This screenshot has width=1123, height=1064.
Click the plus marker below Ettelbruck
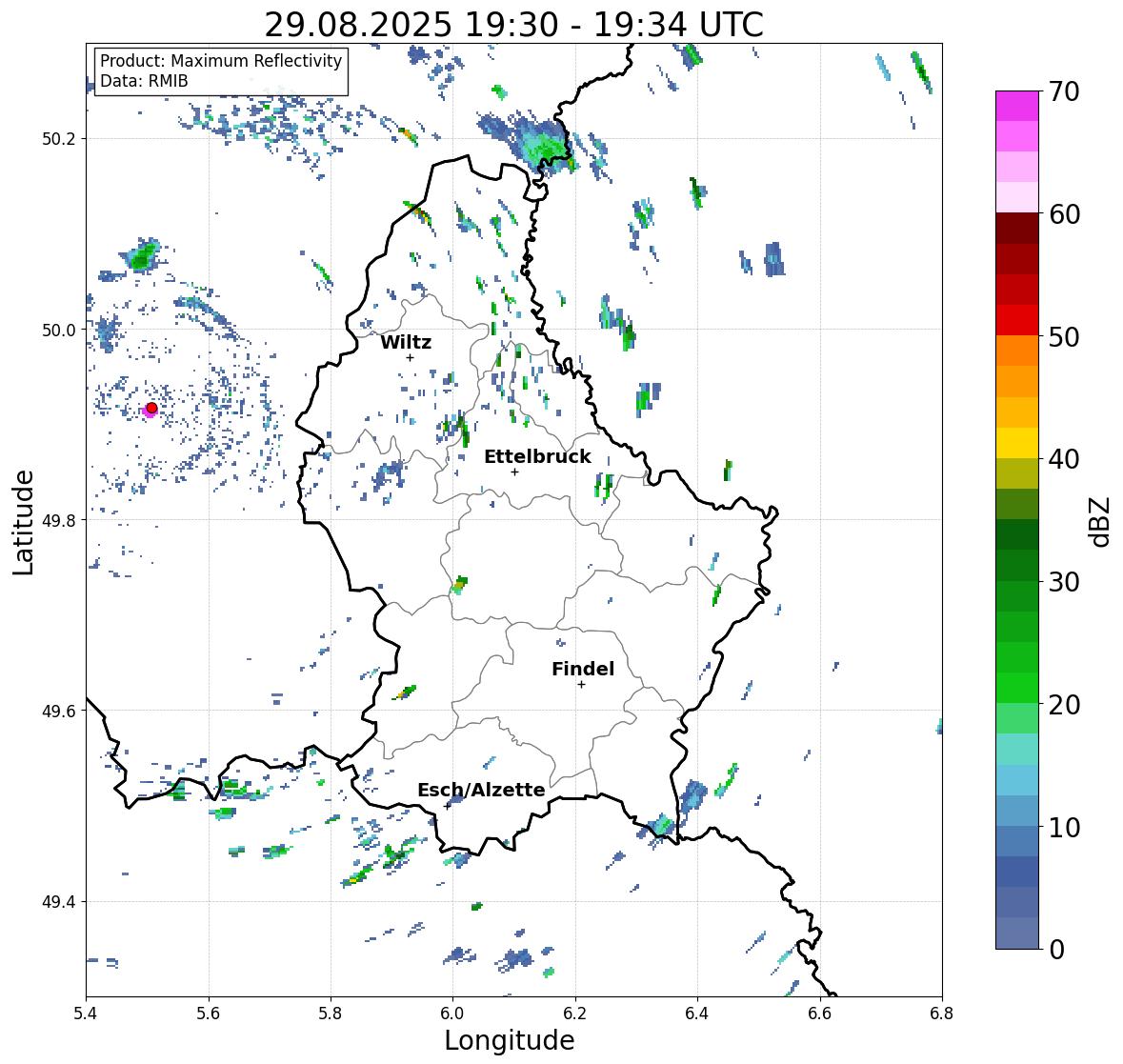(x=514, y=472)
